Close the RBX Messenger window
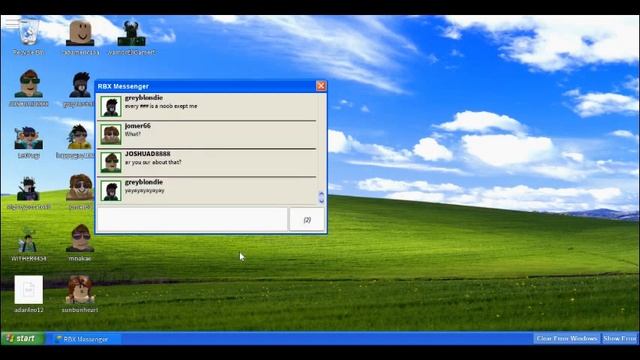Image resolution: width=640 pixels, height=360 pixels. click(321, 86)
